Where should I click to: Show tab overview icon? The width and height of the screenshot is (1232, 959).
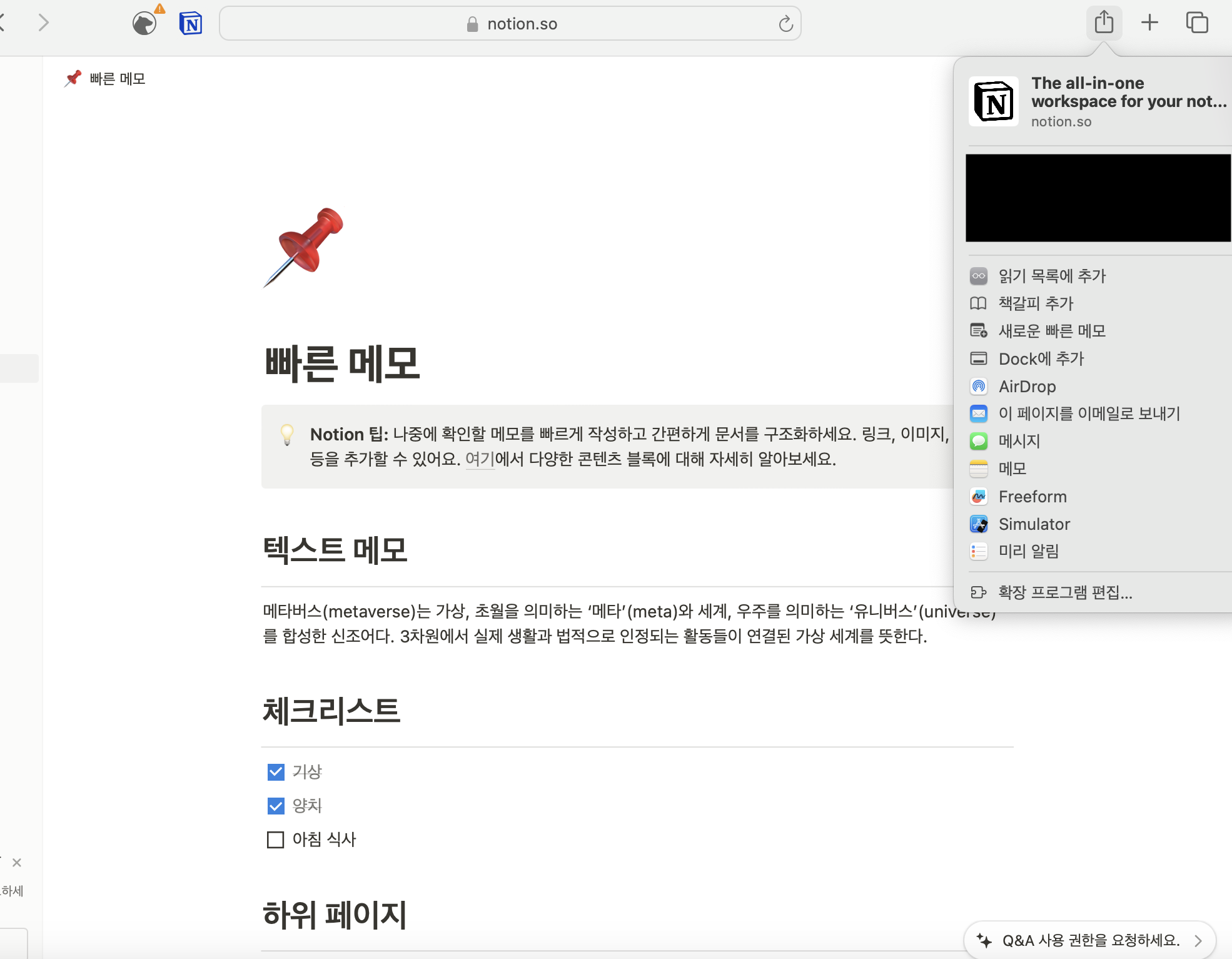[x=1197, y=23]
